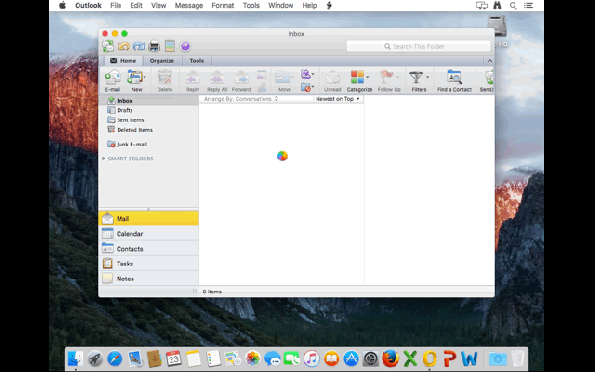Click the Unread envelope icon

point(332,81)
